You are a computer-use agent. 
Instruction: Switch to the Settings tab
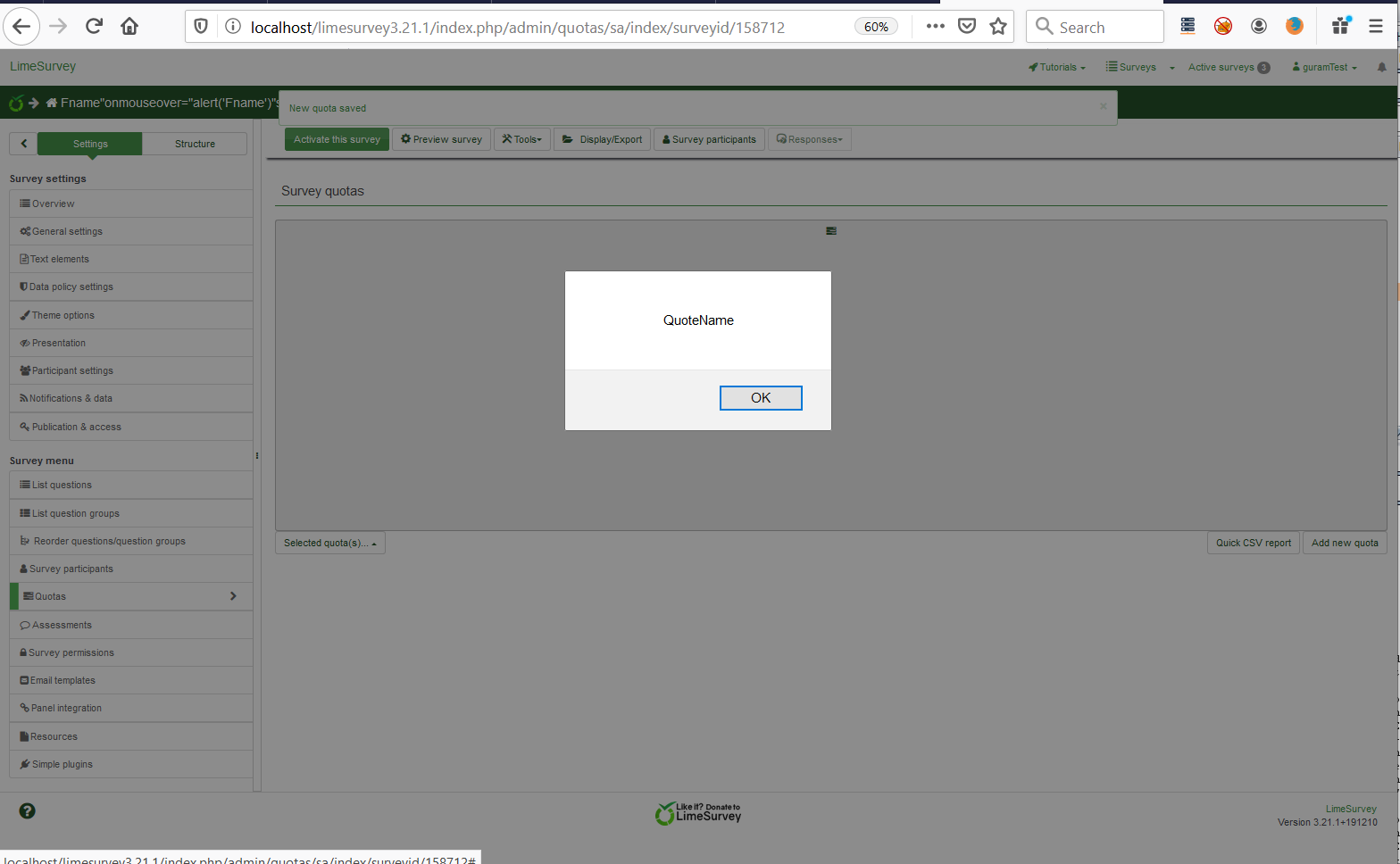click(90, 144)
